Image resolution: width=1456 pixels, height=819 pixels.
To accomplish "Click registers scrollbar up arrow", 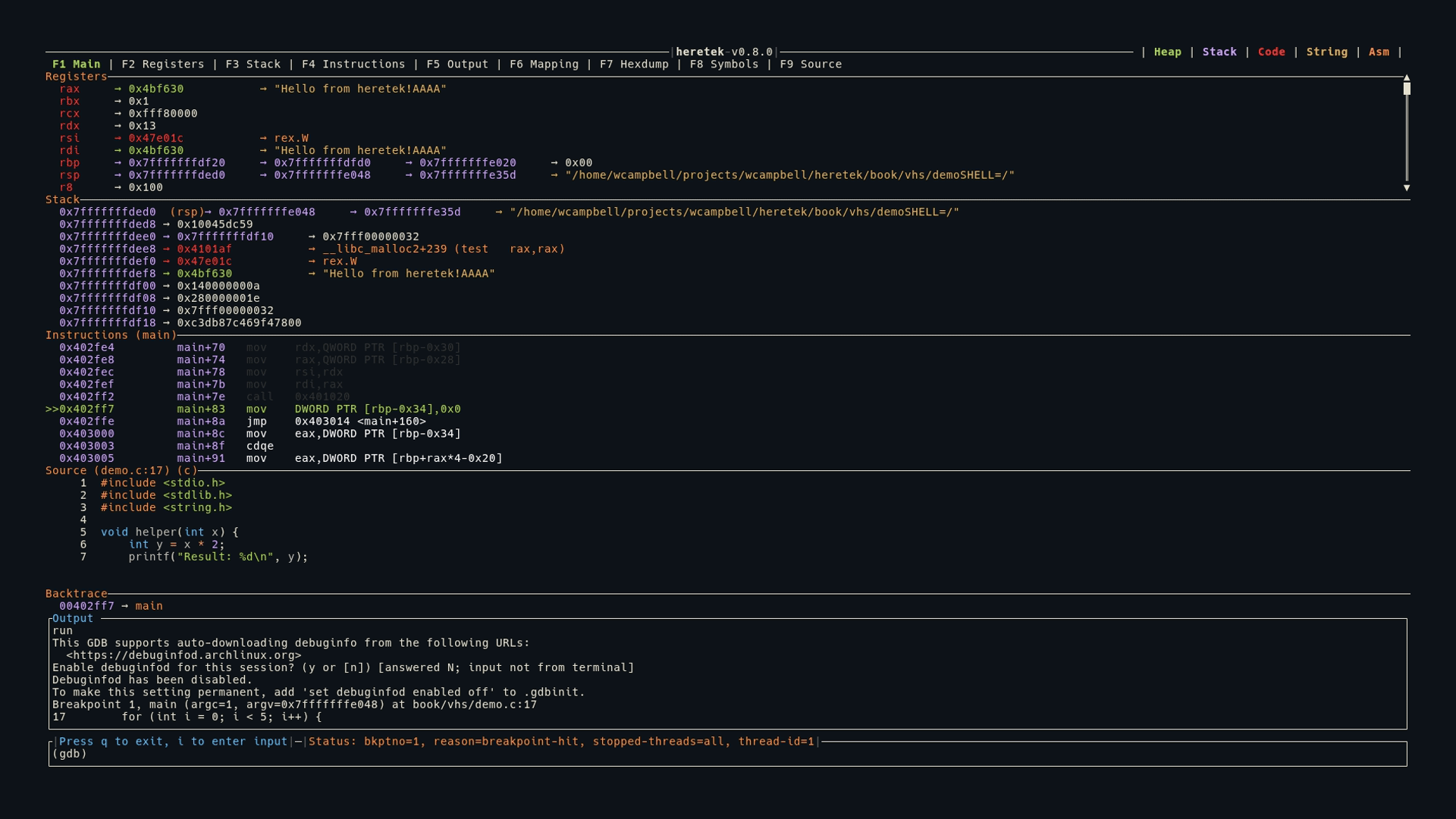I will point(1407,77).
